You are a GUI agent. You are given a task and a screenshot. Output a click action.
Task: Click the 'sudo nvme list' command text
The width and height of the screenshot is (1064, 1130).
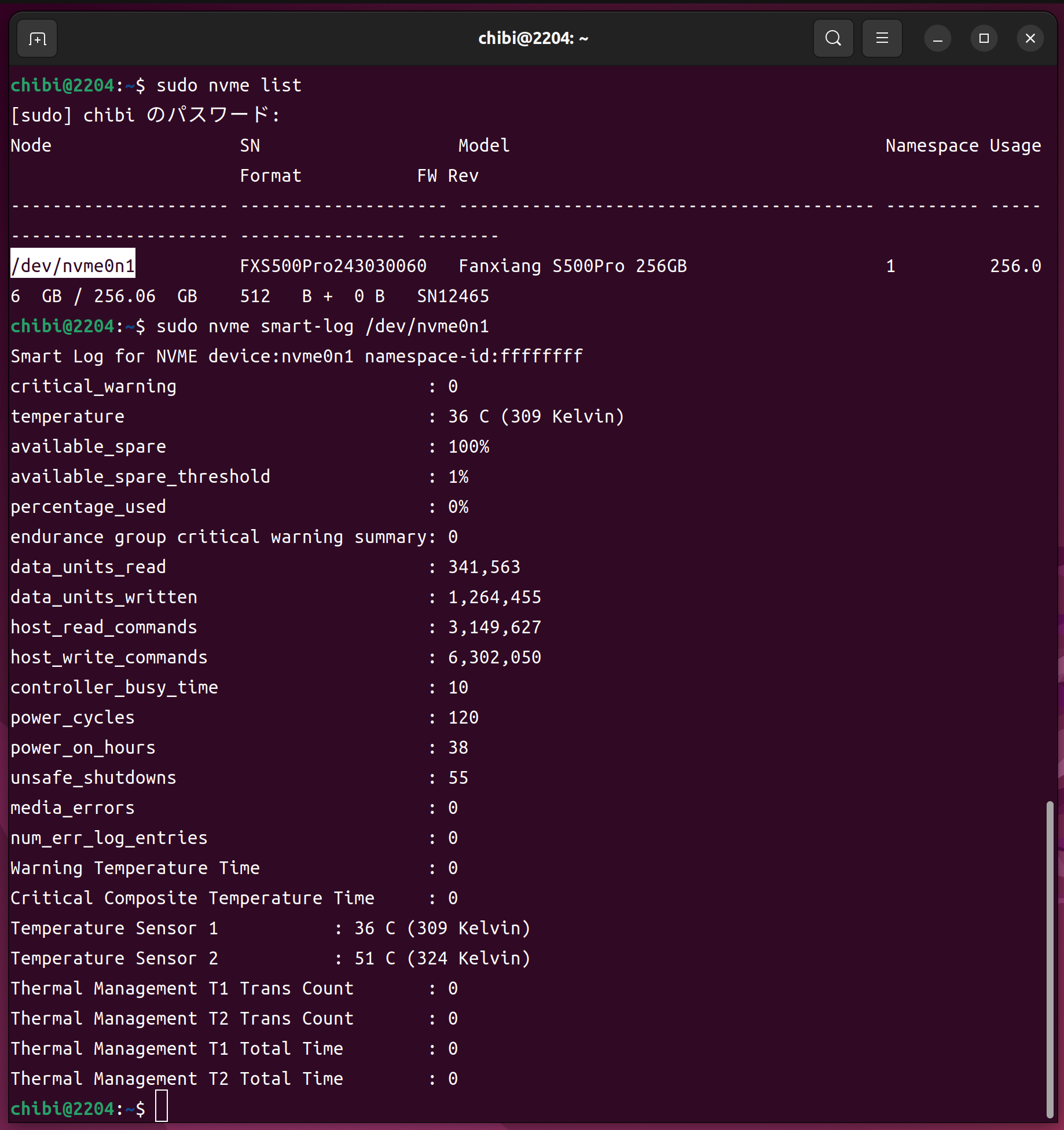[x=229, y=85]
